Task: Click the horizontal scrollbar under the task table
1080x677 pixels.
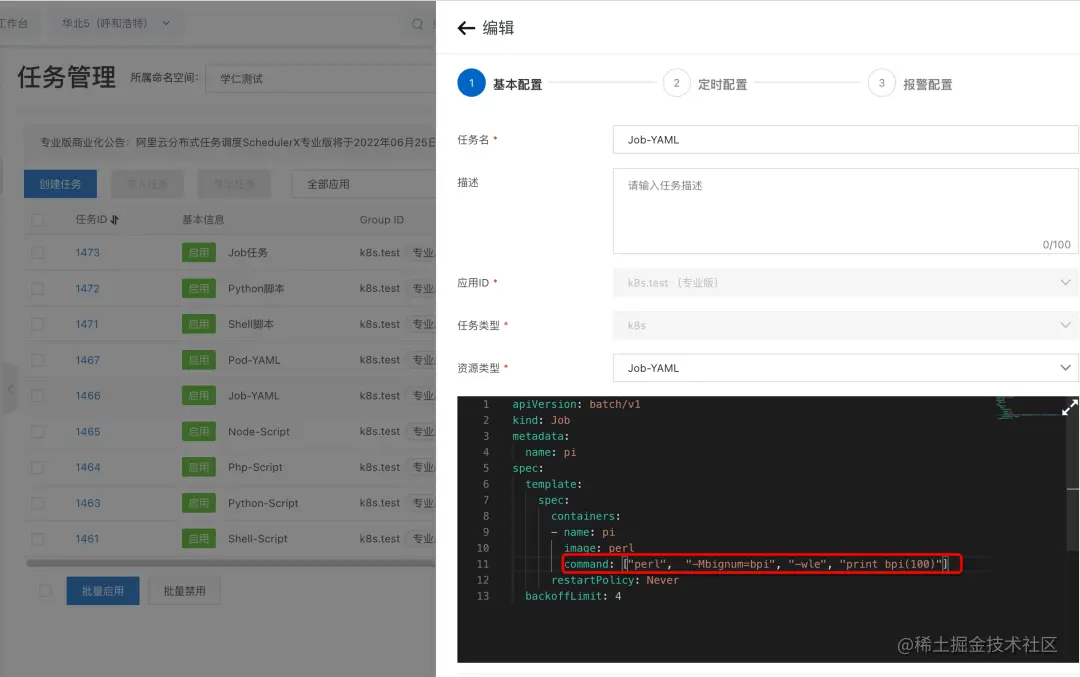Action: tap(231, 563)
